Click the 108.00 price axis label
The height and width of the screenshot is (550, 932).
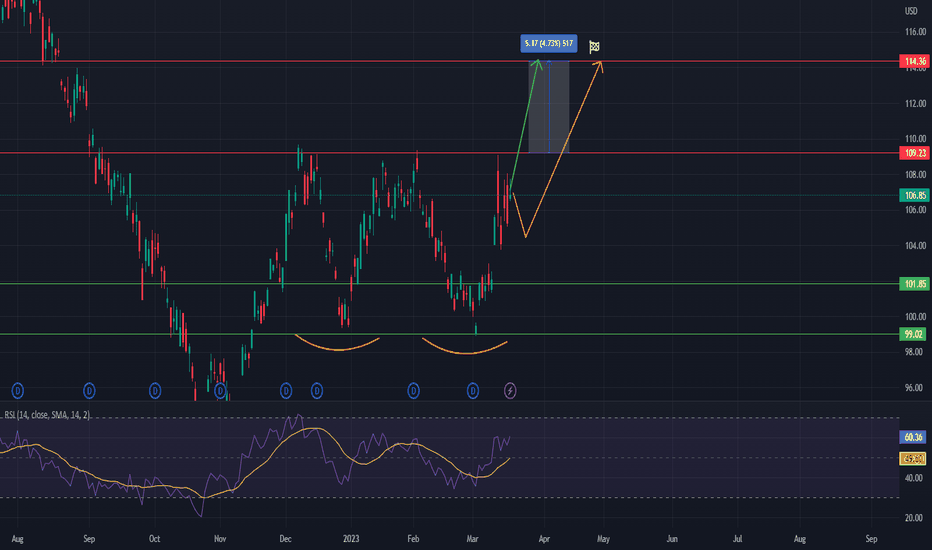pyautogui.click(x=915, y=174)
